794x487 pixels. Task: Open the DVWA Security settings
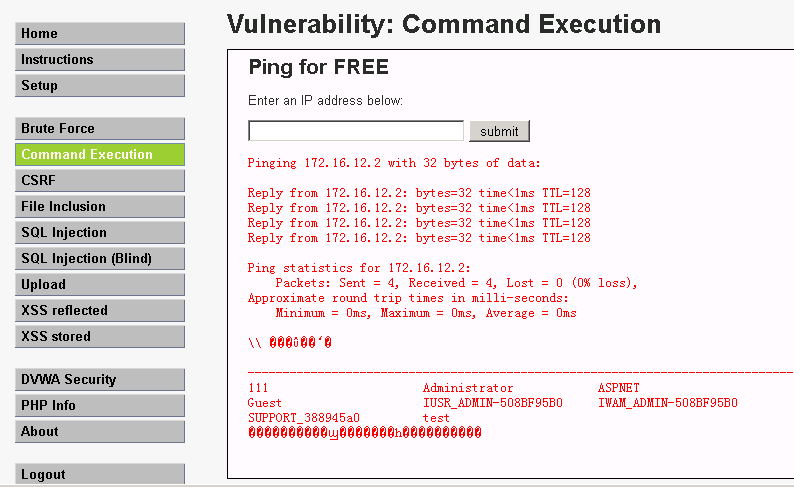(x=100, y=380)
